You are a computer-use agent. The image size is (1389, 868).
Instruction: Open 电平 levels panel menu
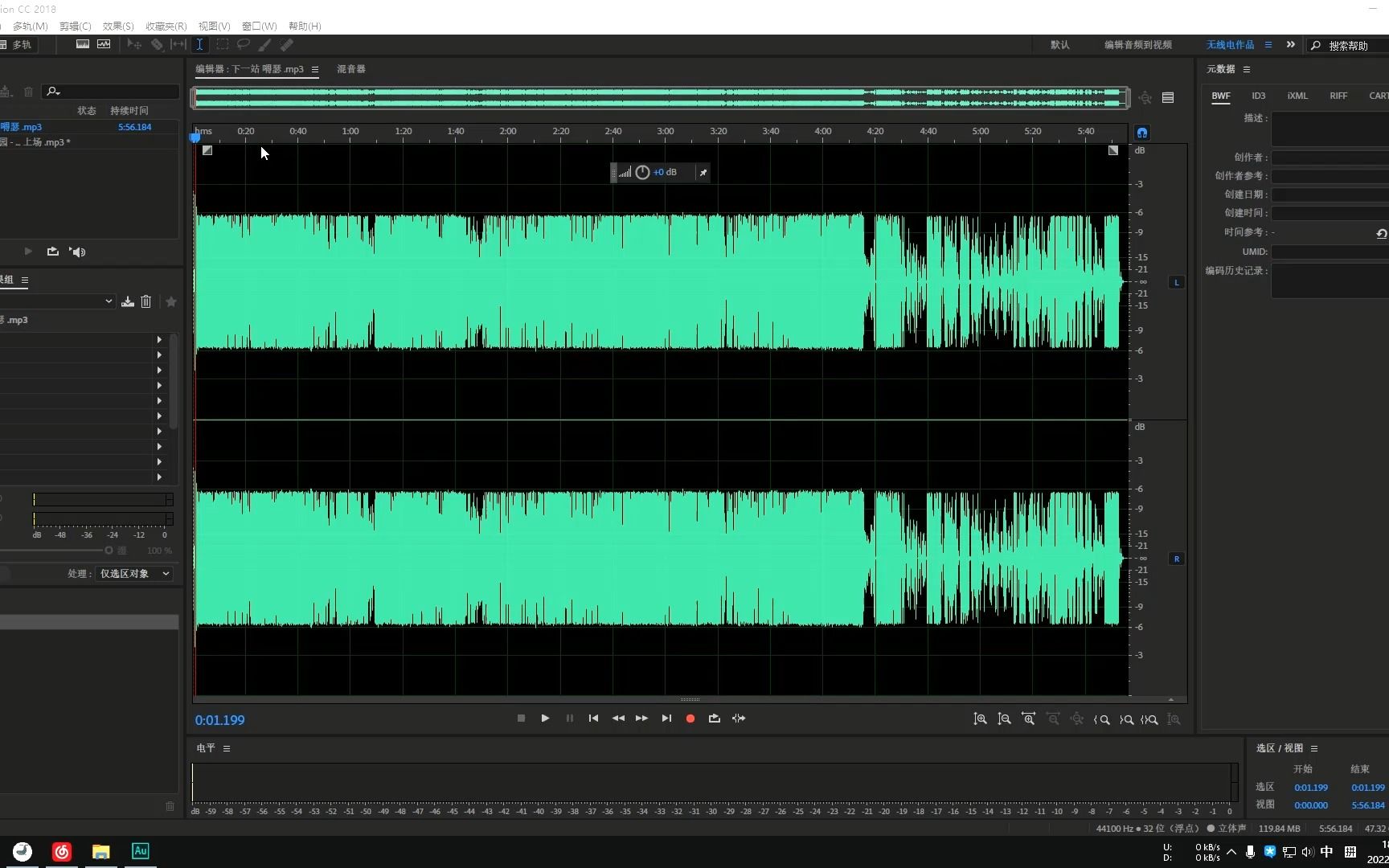click(227, 748)
